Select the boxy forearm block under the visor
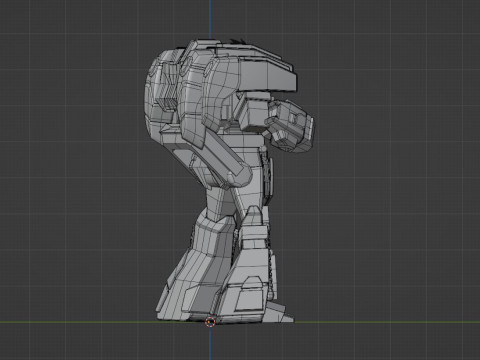The height and width of the screenshot is (360, 480). [x=255, y=112]
